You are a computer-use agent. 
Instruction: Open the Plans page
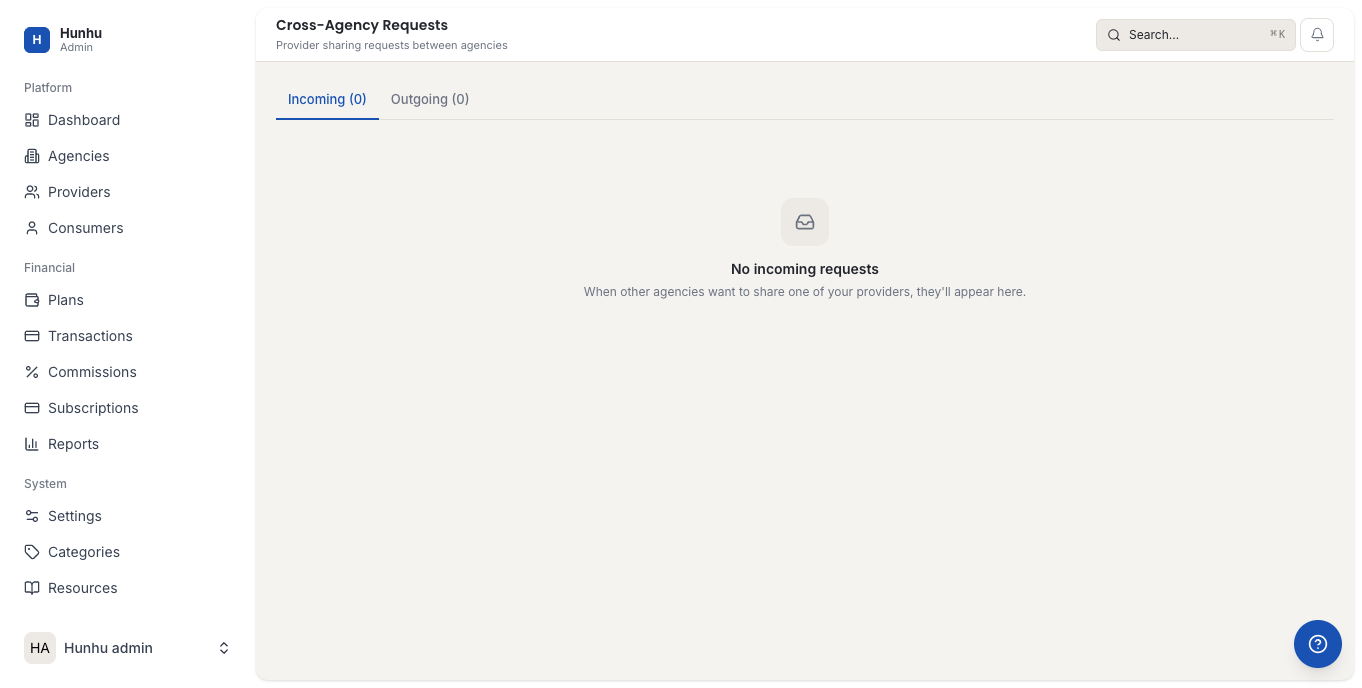[x=128, y=300]
